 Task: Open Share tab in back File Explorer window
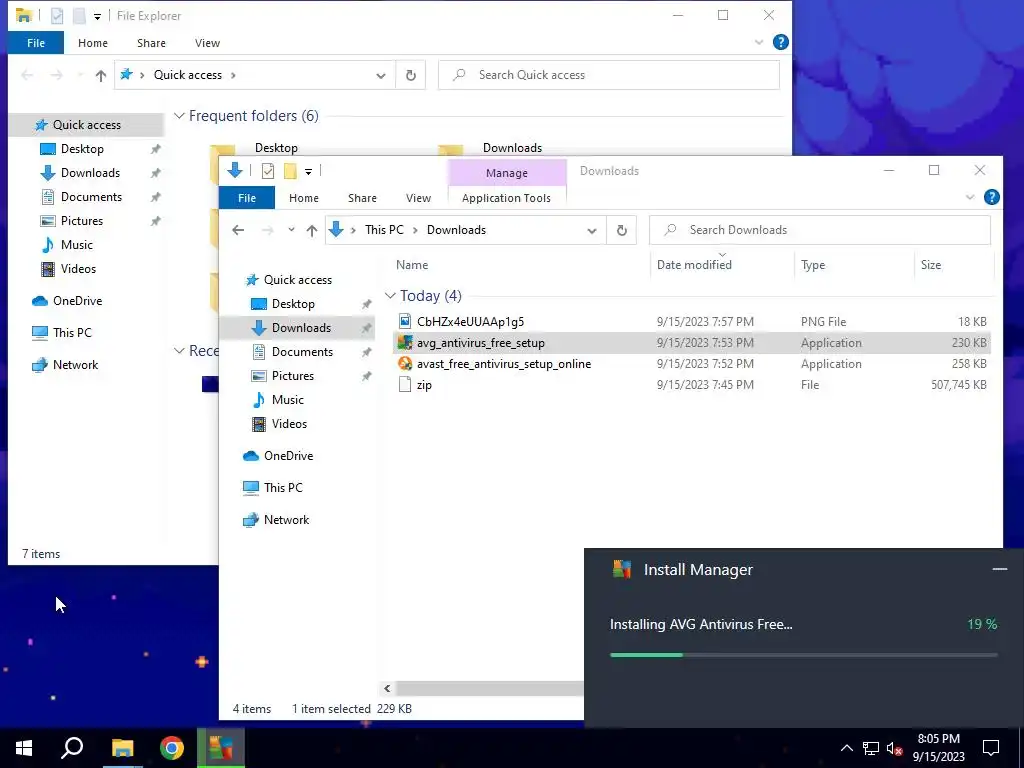click(x=151, y=43)
